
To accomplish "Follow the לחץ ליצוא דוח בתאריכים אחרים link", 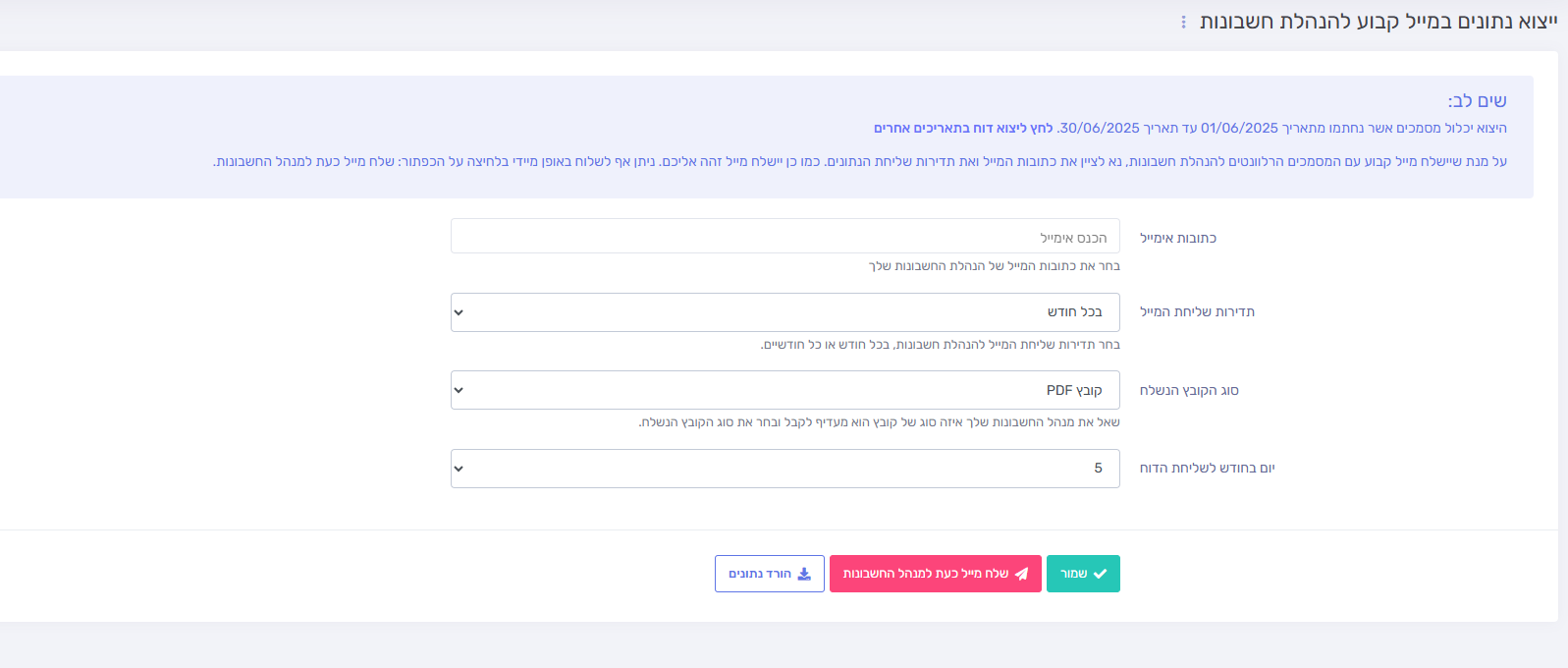I will (963, 128).
